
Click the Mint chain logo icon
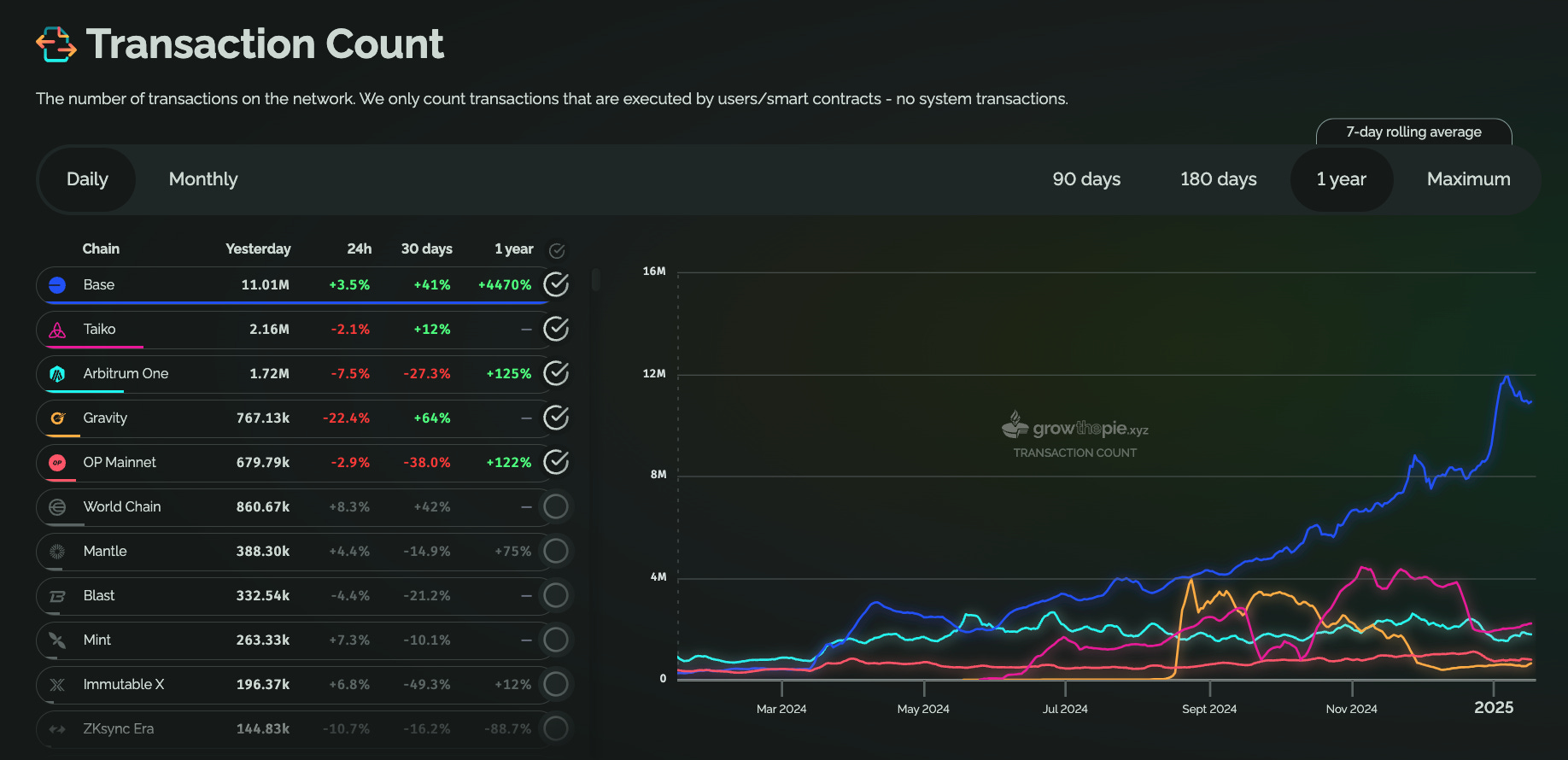57,640
